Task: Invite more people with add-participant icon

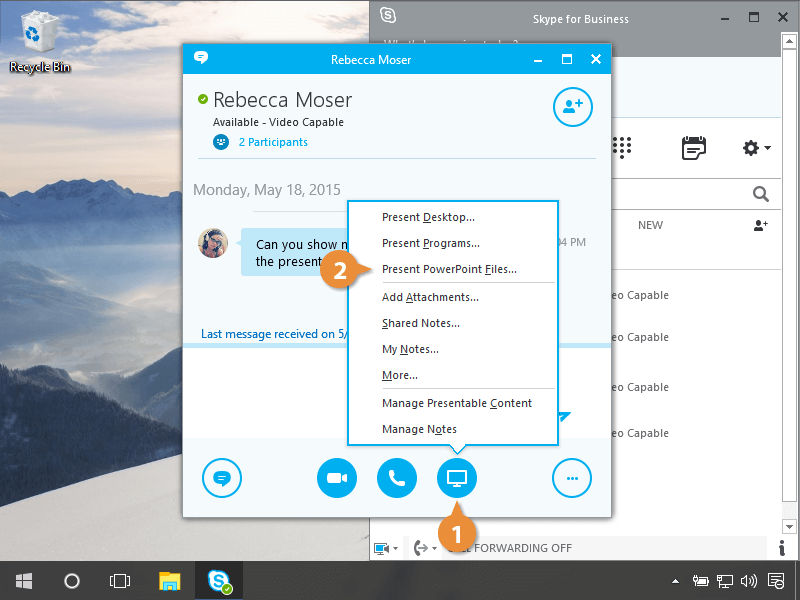Action: pos(573,107)
